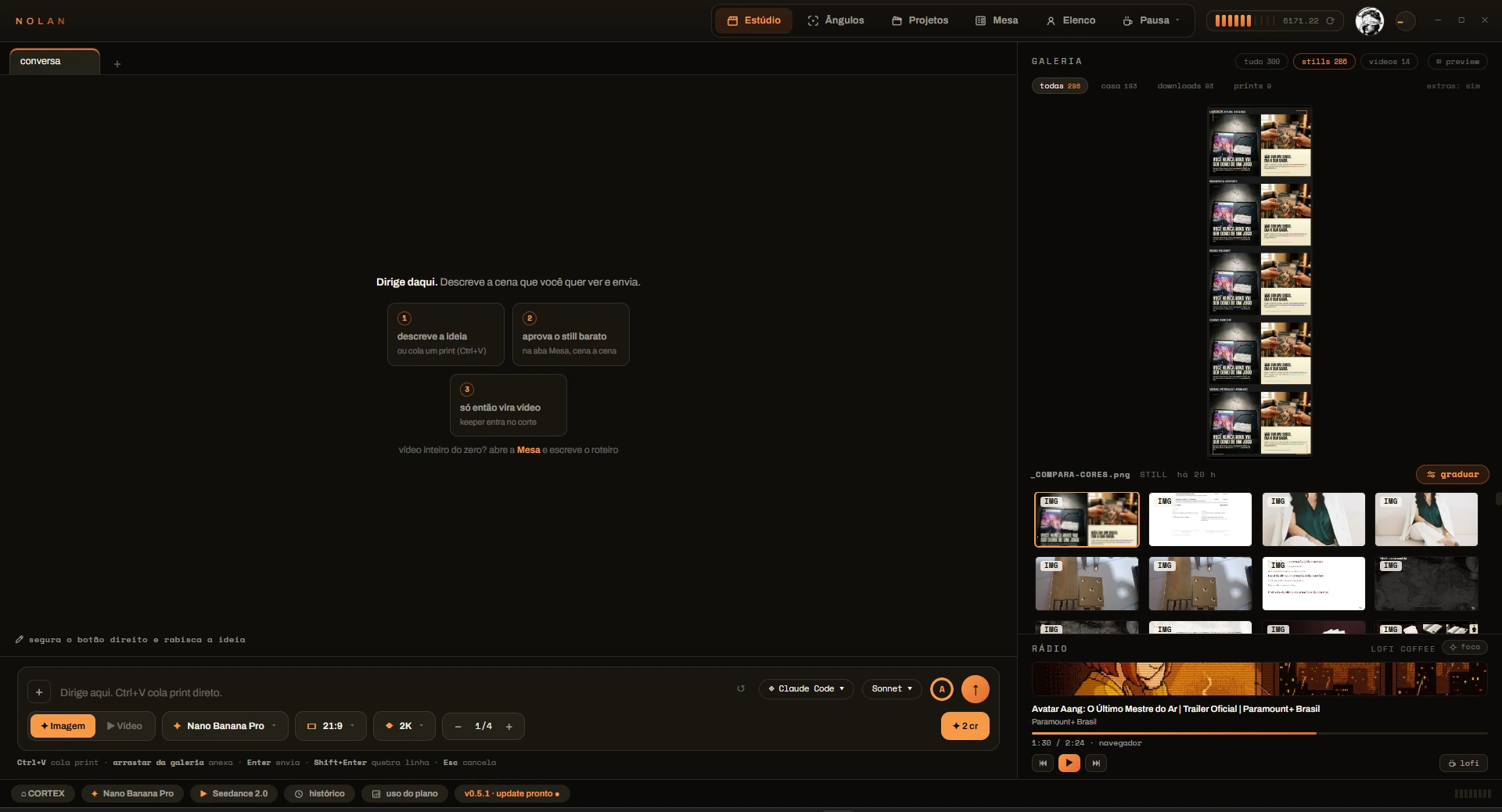Toggle gallery preview mode
1502x812 pixels.
coord(1457,61)
